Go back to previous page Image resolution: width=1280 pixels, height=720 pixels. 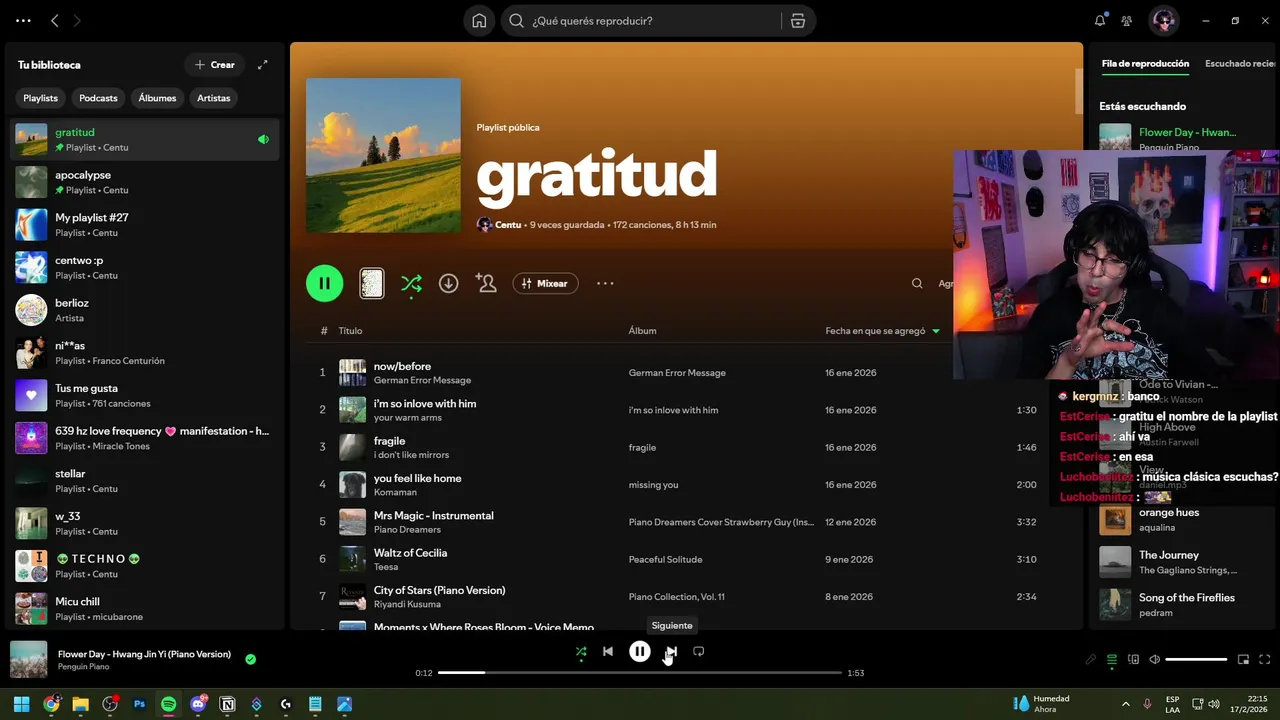(x=55, y=21)
